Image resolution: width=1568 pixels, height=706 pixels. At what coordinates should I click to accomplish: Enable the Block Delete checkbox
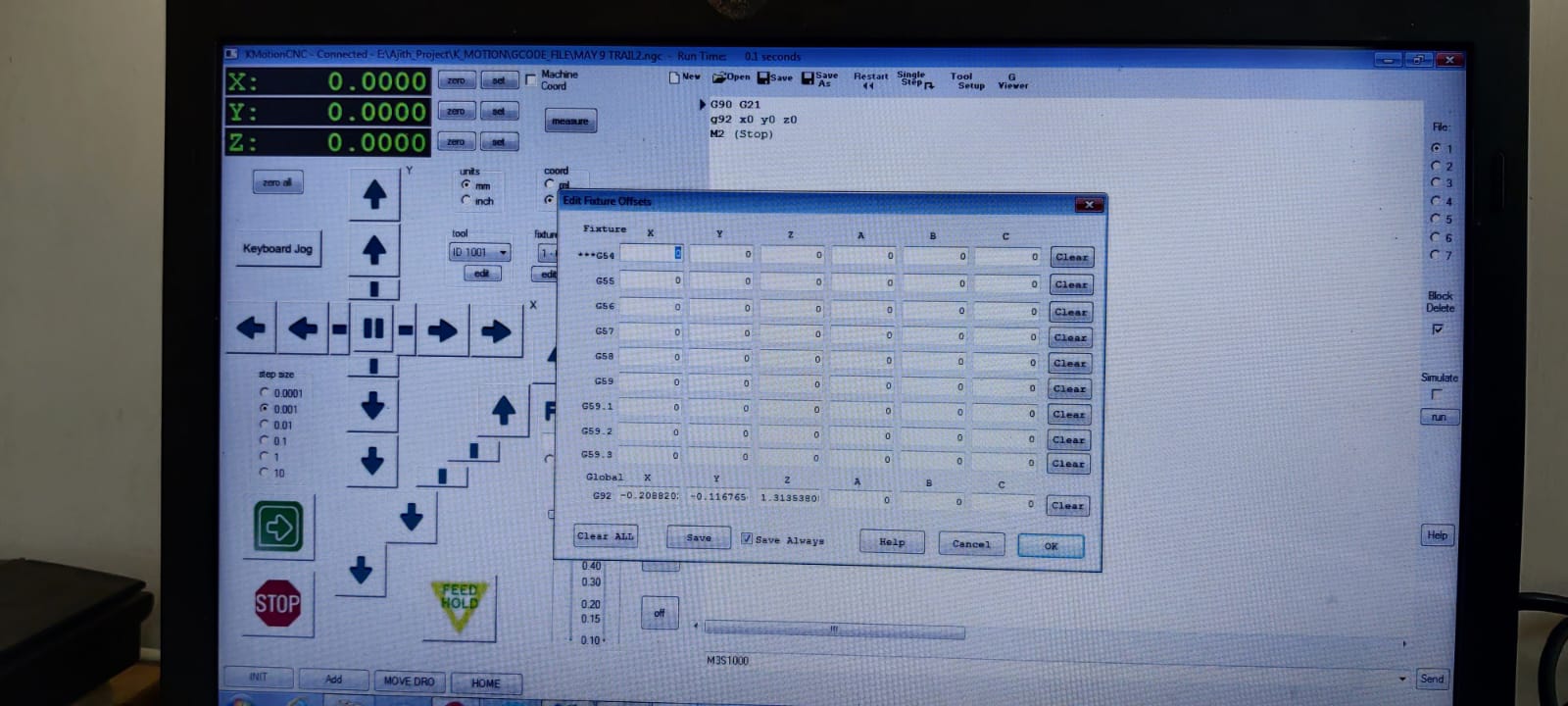pyautogui.click(x=1438, y=329)
